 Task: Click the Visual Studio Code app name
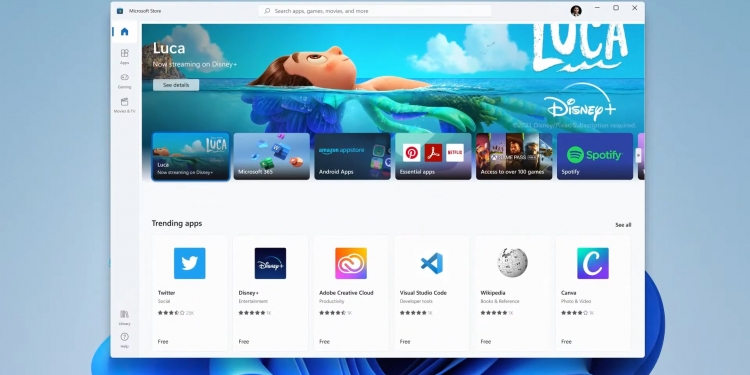click(x=423, y=293)
